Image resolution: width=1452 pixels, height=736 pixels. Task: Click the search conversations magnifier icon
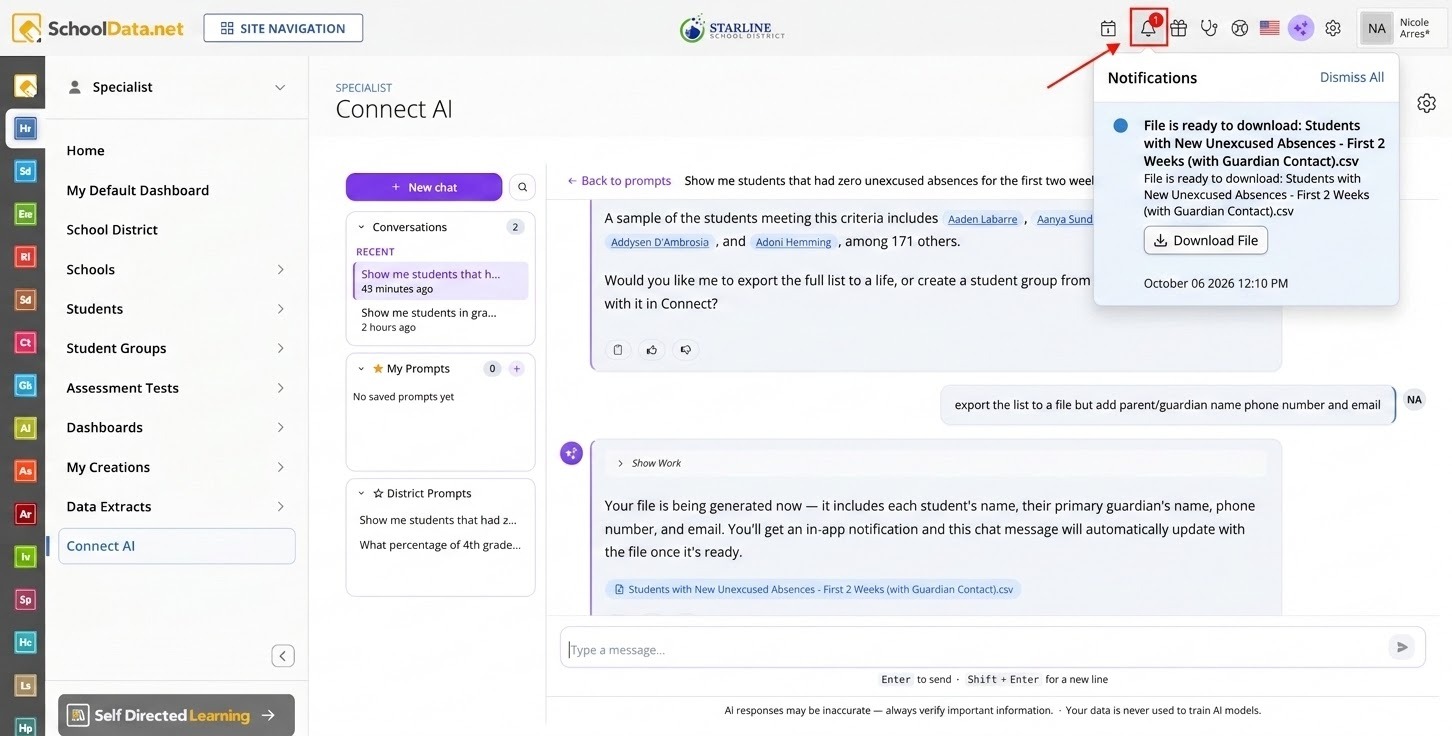tap(522, 187)
